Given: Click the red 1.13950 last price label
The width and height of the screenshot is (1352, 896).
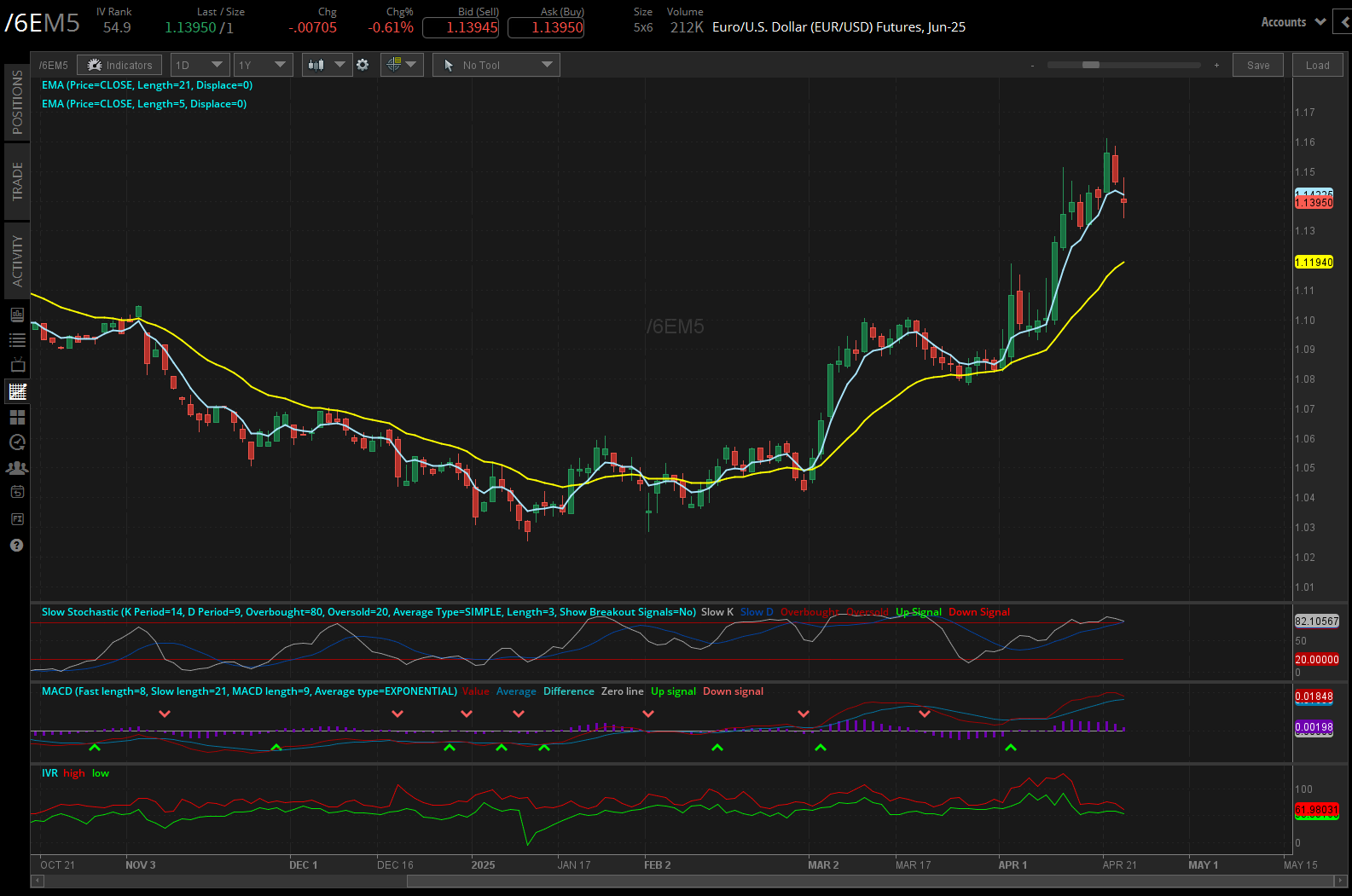Looking at the screenshot, I should pyautogui.click(x=1314, y=203).
